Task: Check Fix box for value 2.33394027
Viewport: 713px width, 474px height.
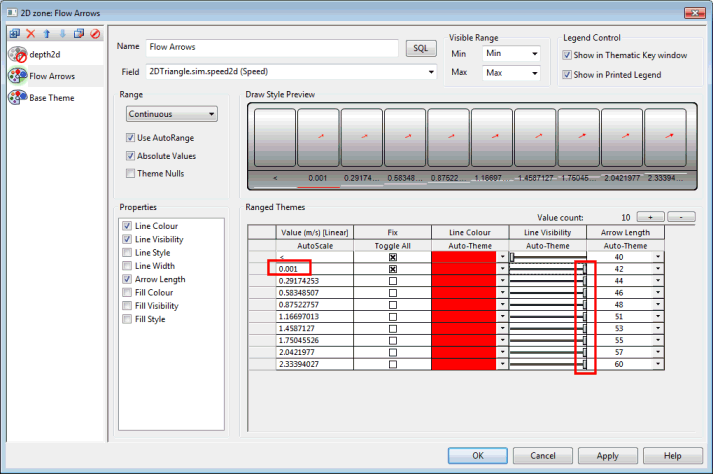Action: tap(393, 364)
